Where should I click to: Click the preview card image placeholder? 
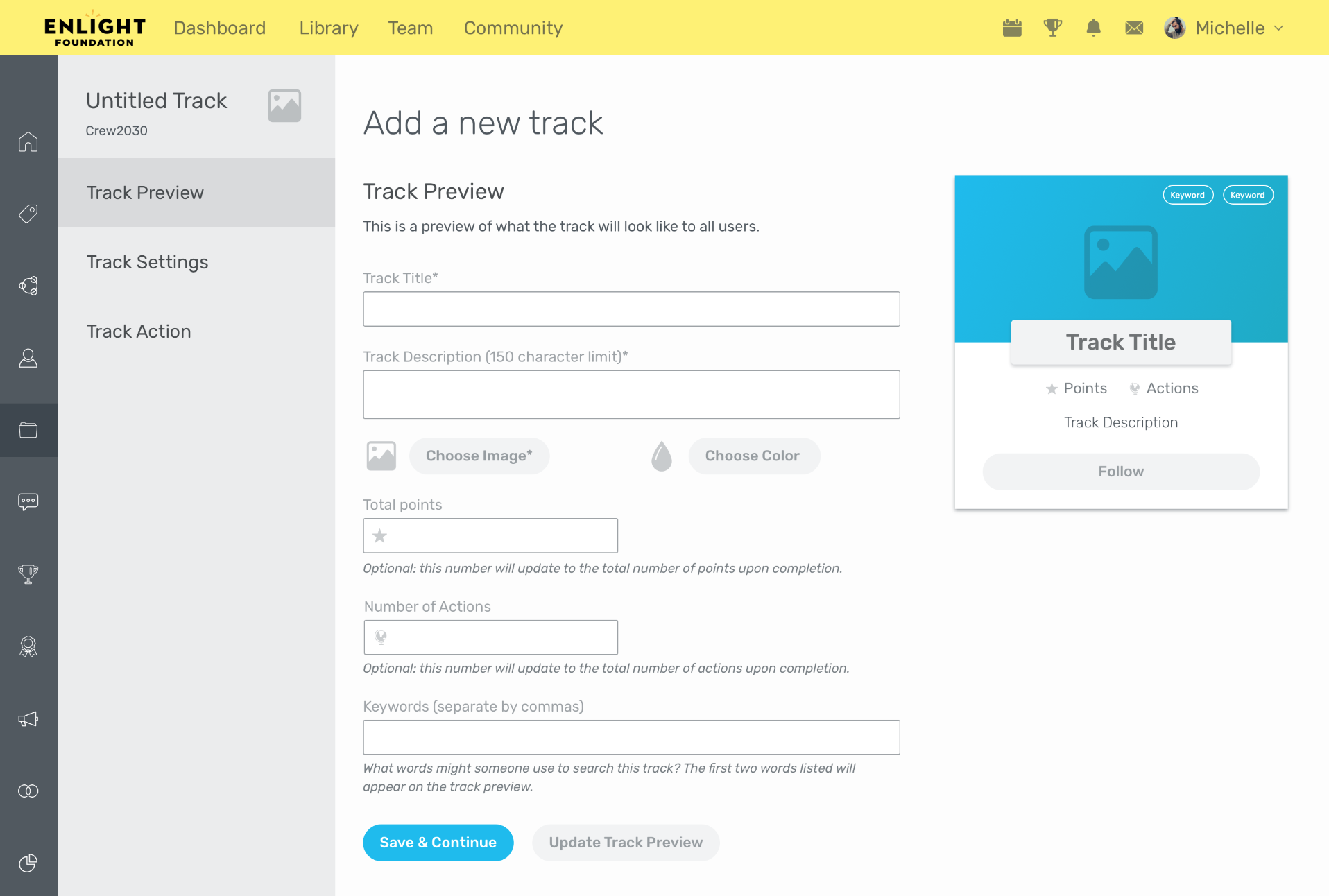(x=1121, y=262)
